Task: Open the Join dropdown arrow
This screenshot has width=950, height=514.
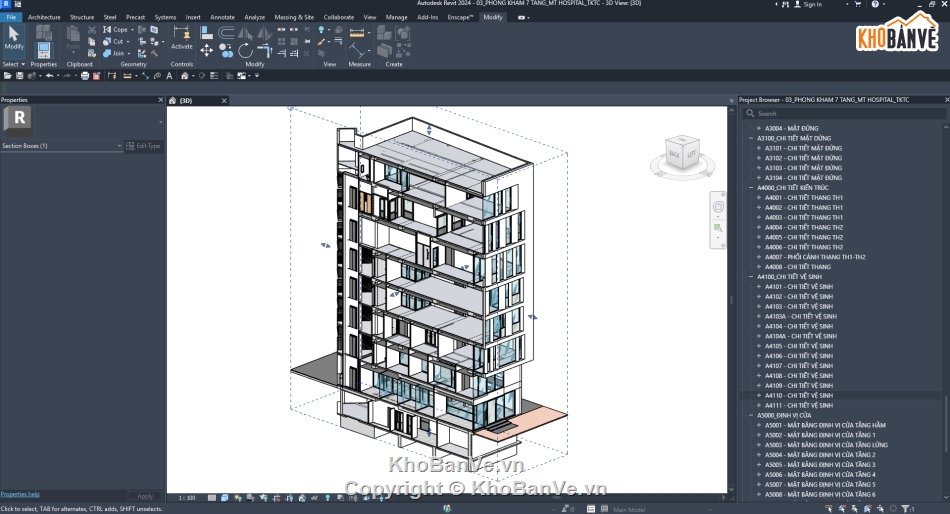Action: click(128, 53)
